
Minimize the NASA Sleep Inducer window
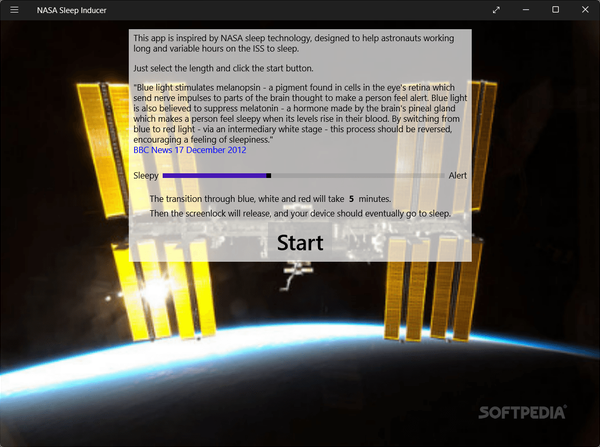[x=526, y=10]
